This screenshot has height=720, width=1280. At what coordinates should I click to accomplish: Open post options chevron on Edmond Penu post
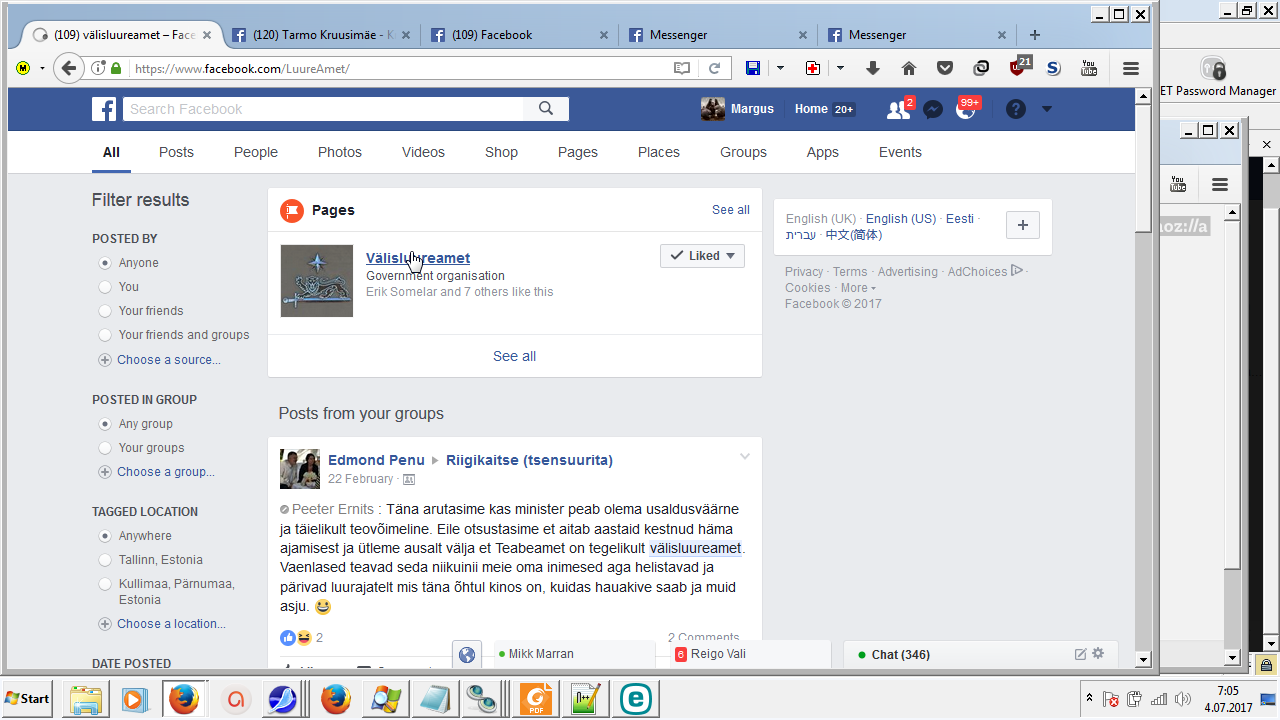[x=744, y=457]
